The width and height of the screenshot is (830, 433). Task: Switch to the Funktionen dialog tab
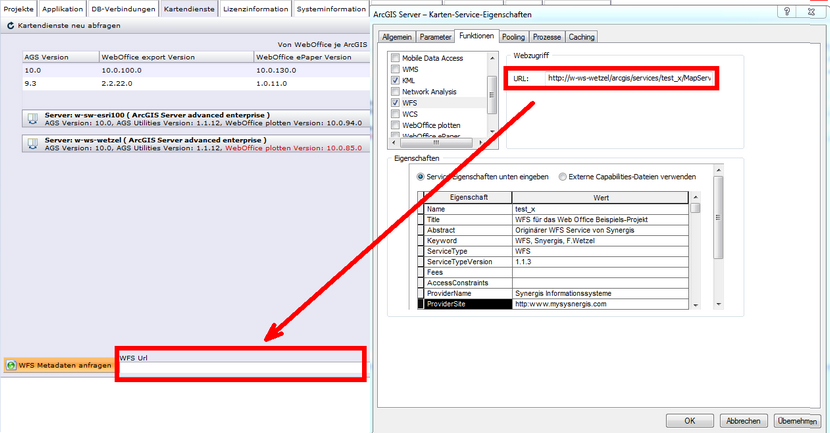point(476,36)
